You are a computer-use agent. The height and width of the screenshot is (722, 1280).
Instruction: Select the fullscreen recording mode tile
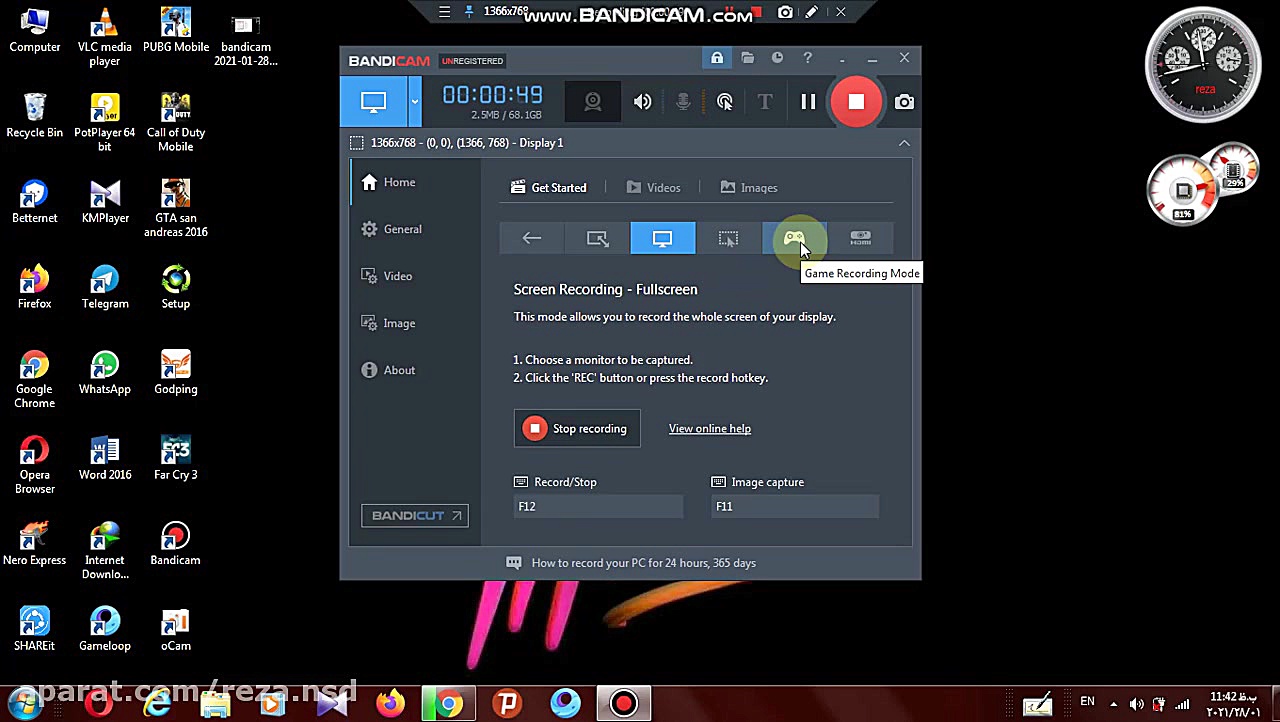click(x=663, y=239)
